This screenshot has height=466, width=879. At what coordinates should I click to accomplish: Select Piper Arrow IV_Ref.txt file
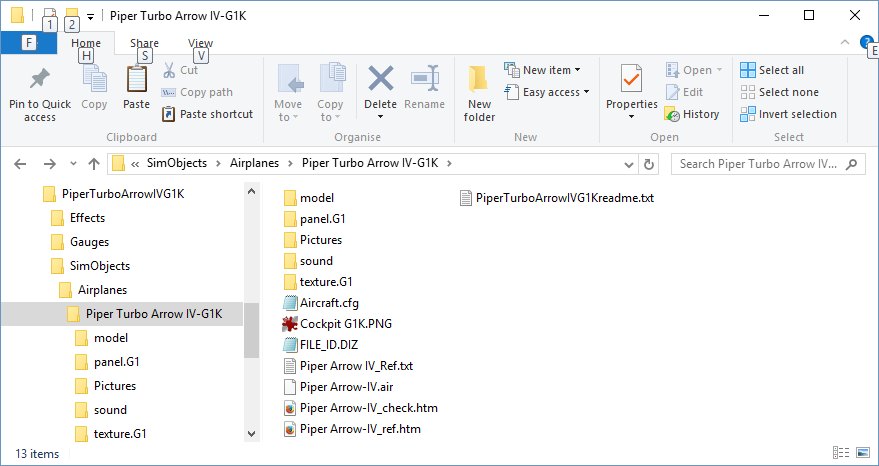point(348,366)
